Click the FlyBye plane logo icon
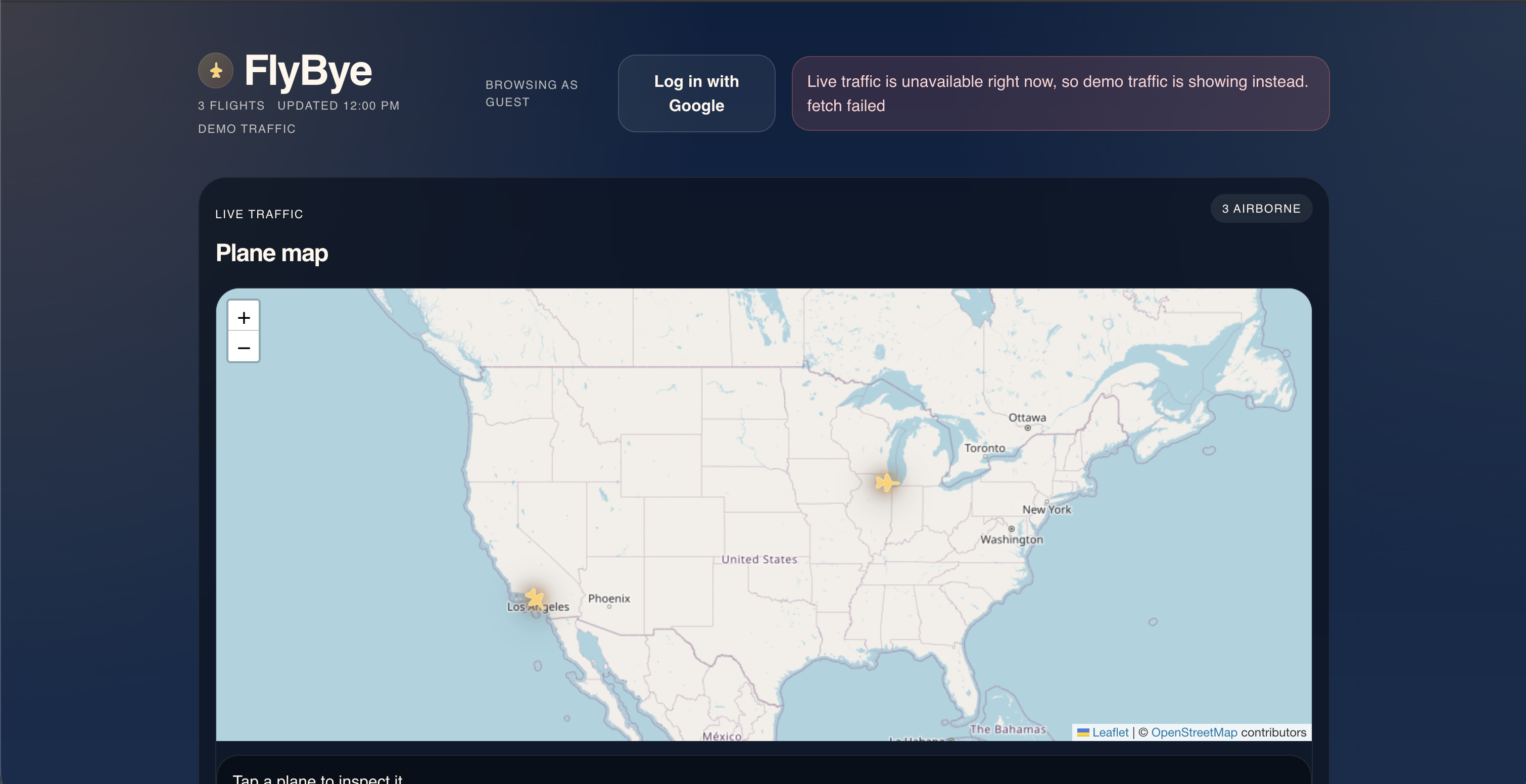The image size is (1526, 784). 216,70
